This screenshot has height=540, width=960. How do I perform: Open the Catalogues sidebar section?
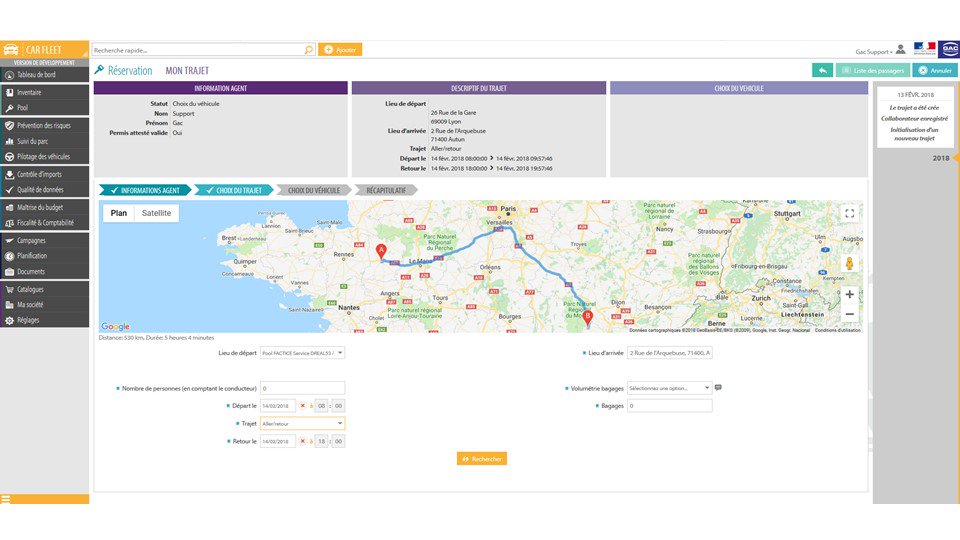(x=44, y=289)
